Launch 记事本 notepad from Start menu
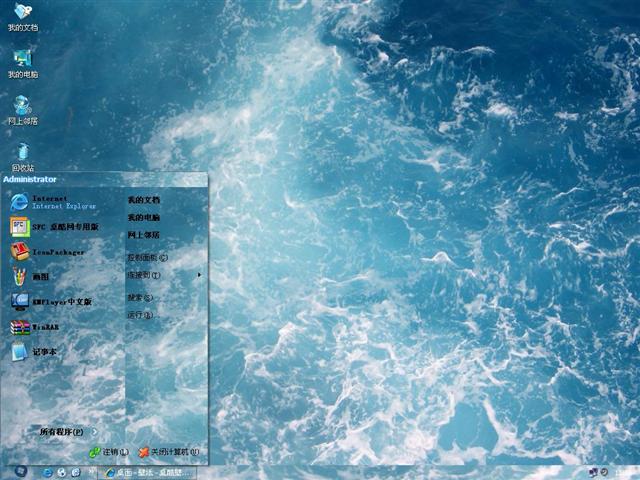This screenshot has width=640, height=480. (x=33, y=352)
